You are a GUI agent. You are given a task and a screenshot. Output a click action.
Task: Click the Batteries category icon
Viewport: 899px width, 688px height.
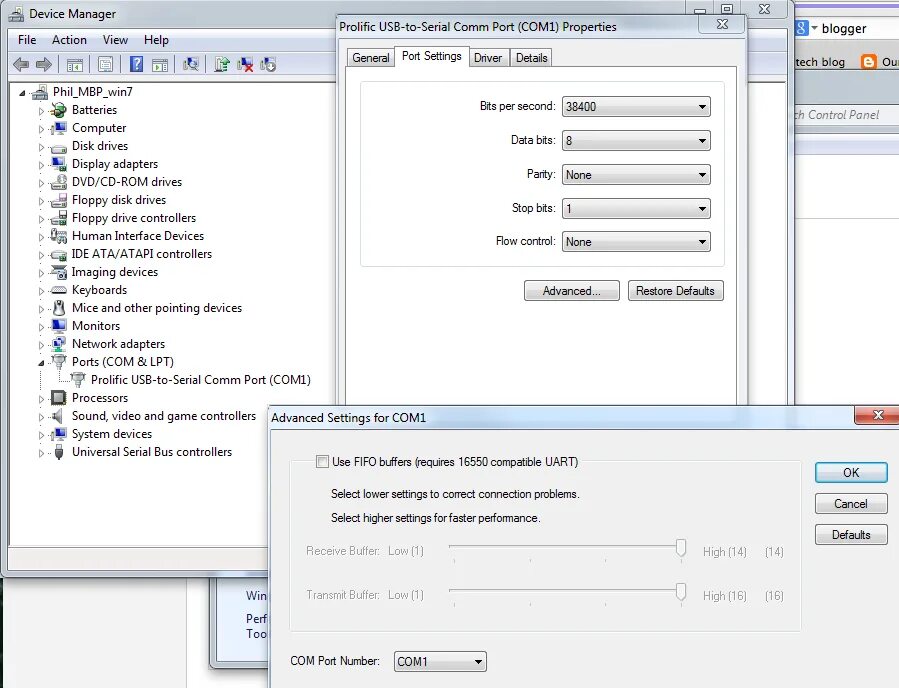58,110
